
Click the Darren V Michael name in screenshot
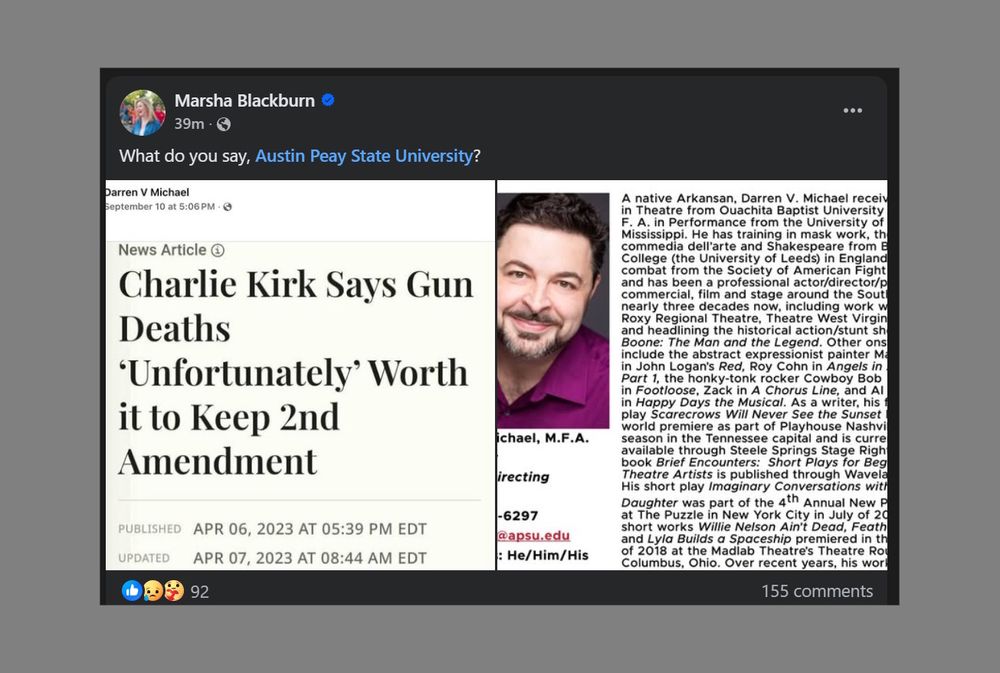(x=147, y=192)
